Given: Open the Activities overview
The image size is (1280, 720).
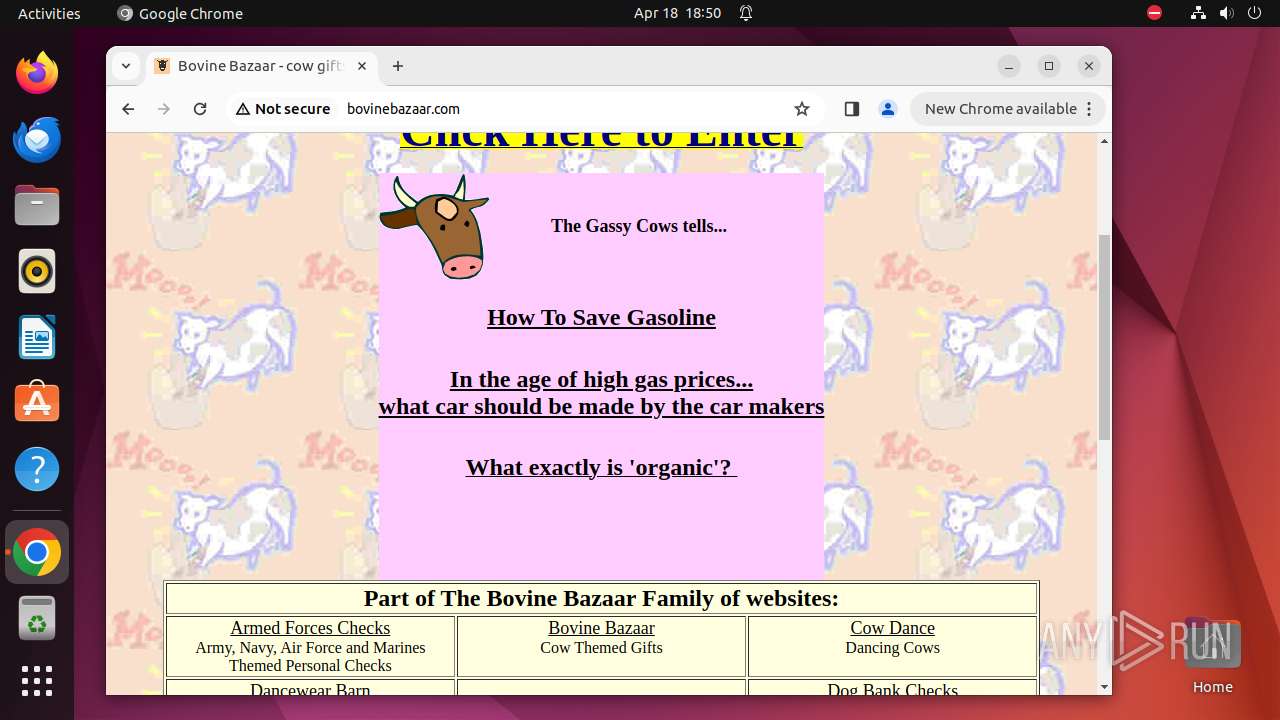Looking at the screenshot, I should [x=49, y=13].
